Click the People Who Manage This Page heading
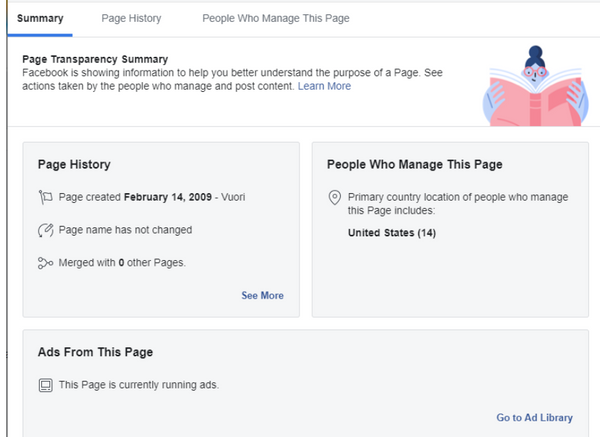600x437 pixels. (x=415, y=164)
